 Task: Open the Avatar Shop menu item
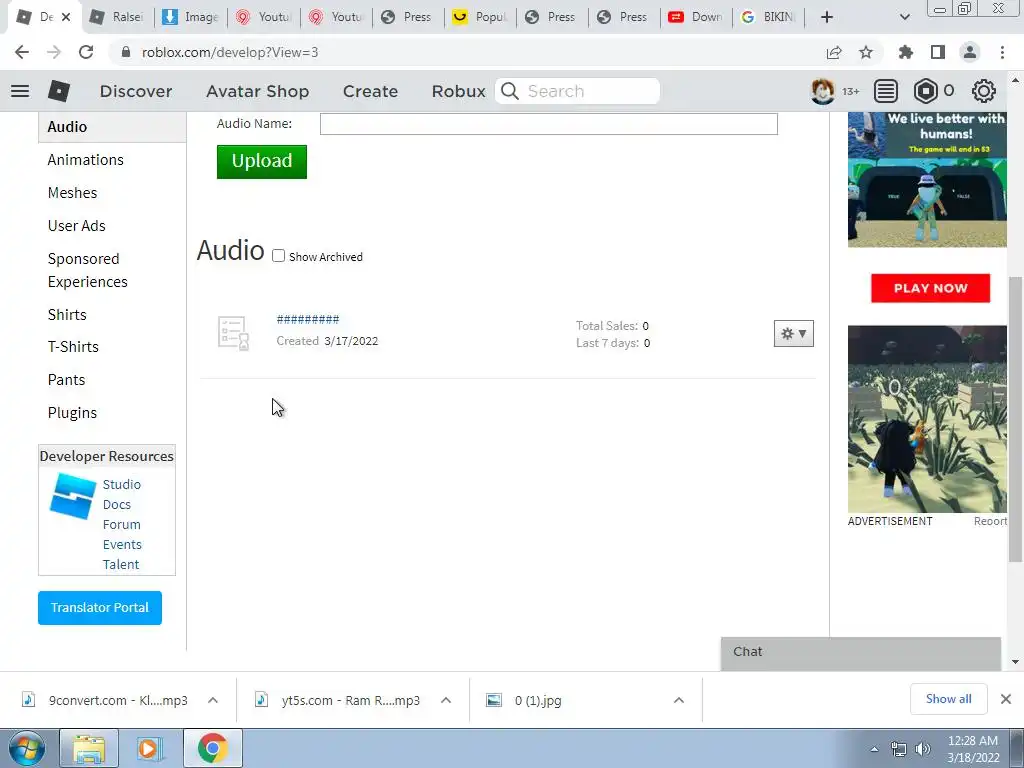click(257, 91)
